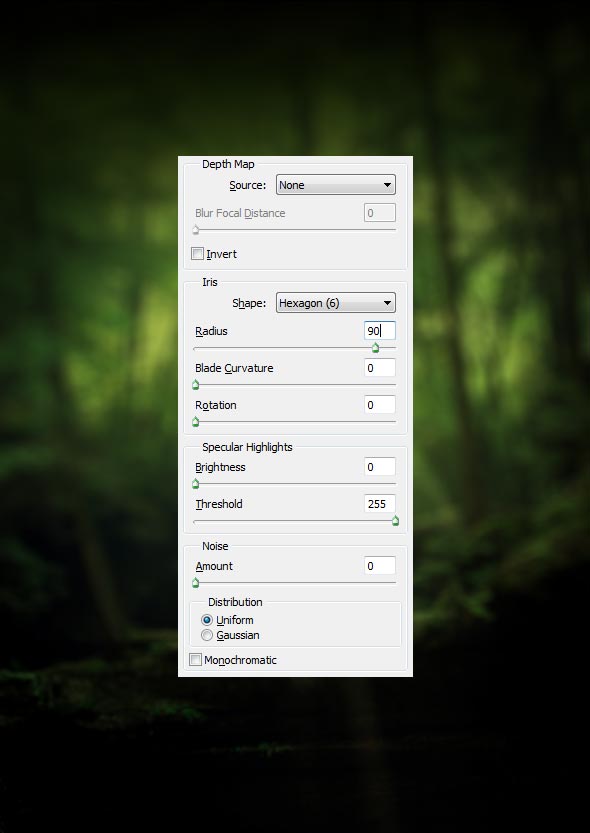590x833 pixels.
Task: Click the Noise Amount value field
Action: pyautogui.click(x=380, y=566)
